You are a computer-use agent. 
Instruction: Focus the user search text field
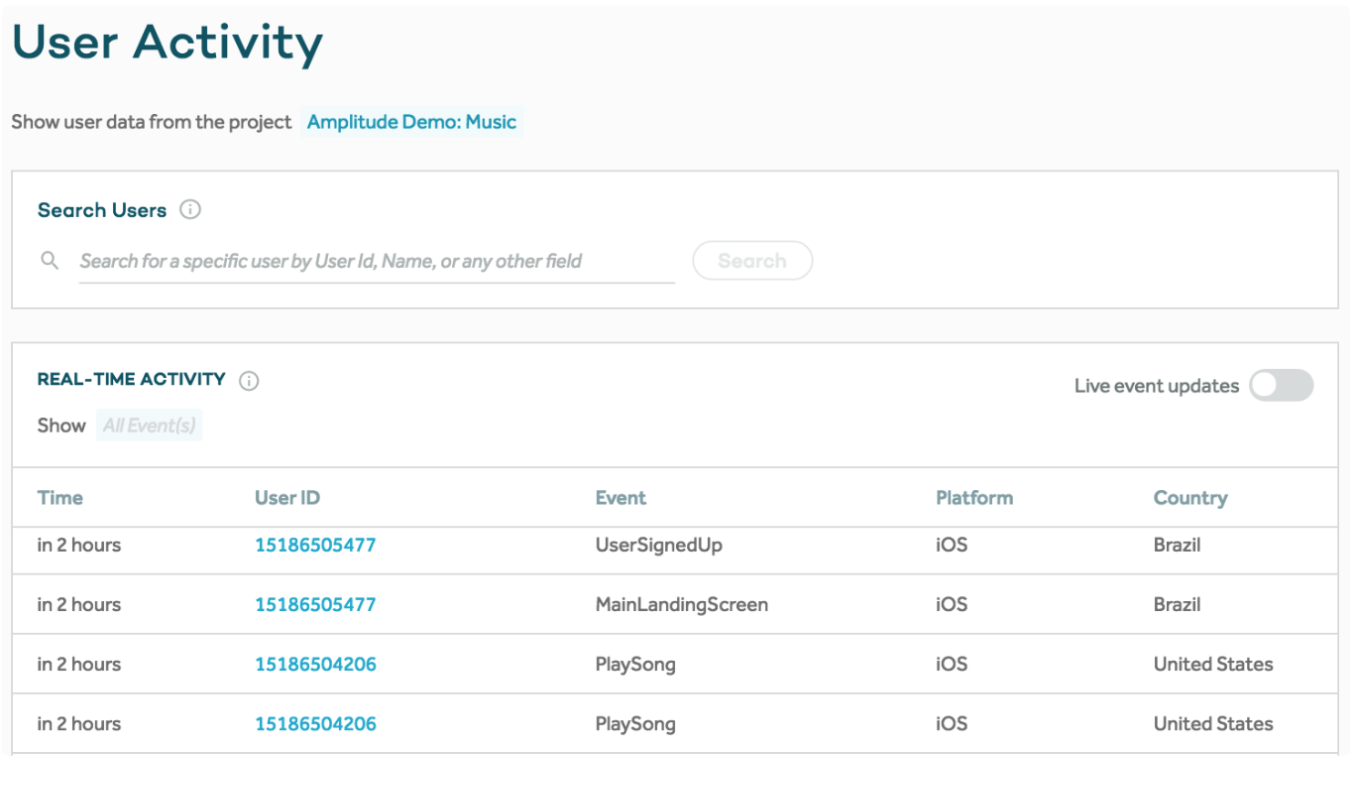pyautogui.click(x=376, y=261)
